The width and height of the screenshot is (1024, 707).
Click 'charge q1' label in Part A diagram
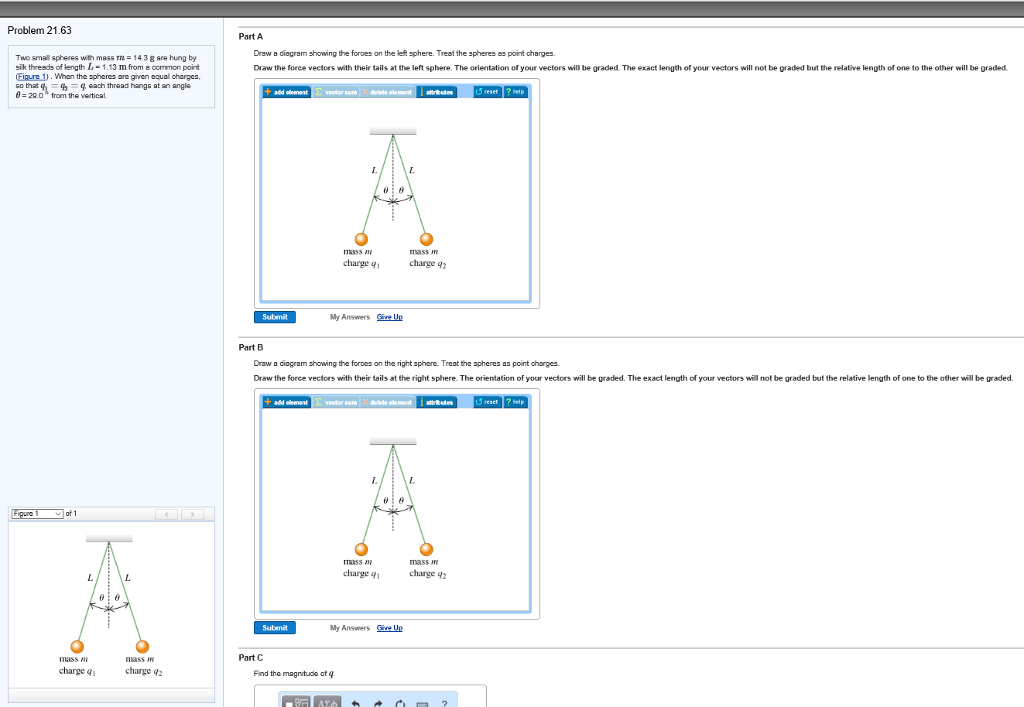click(361, 264)
